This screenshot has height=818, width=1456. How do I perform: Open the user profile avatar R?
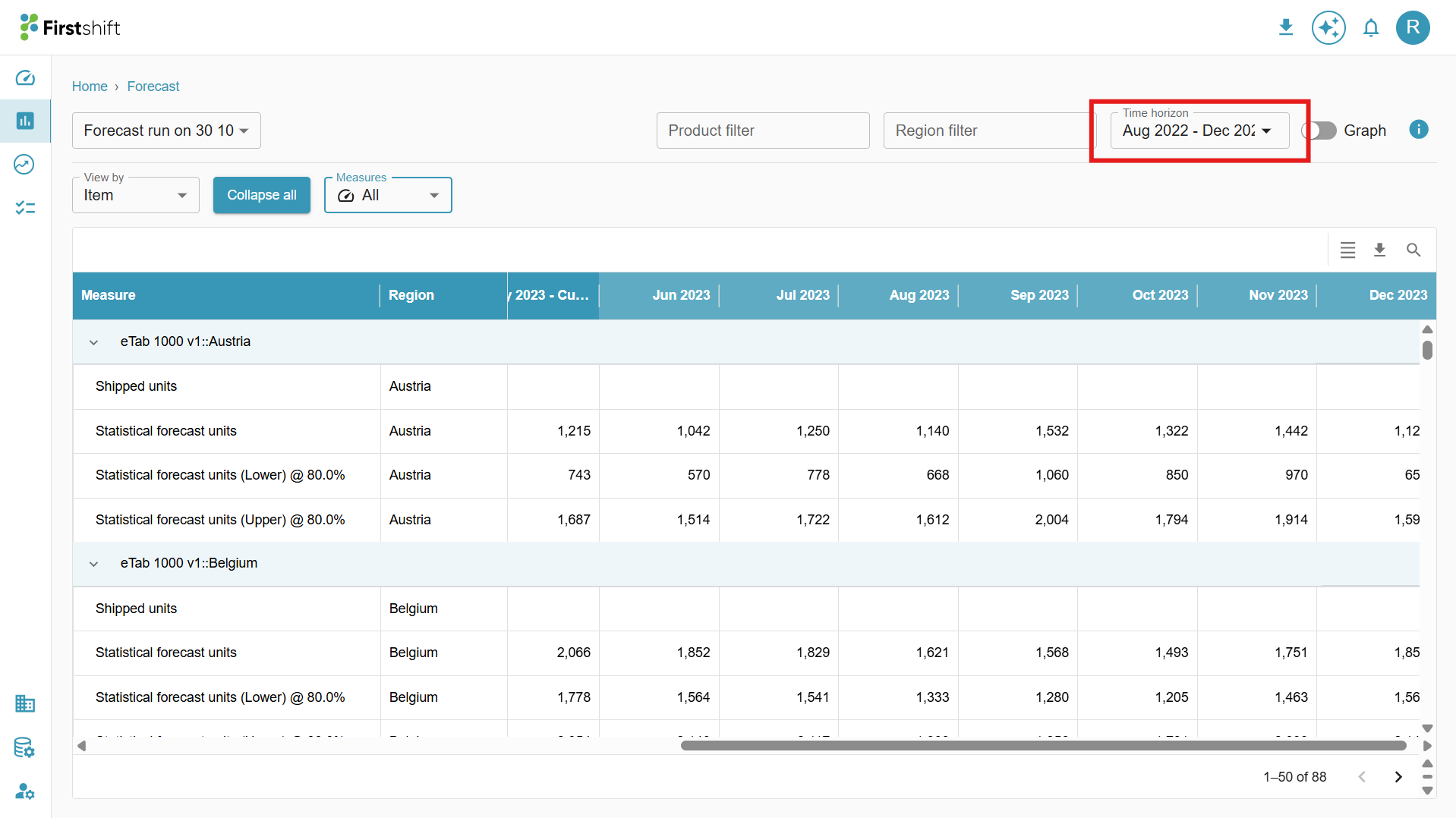tap(1413, 28)
